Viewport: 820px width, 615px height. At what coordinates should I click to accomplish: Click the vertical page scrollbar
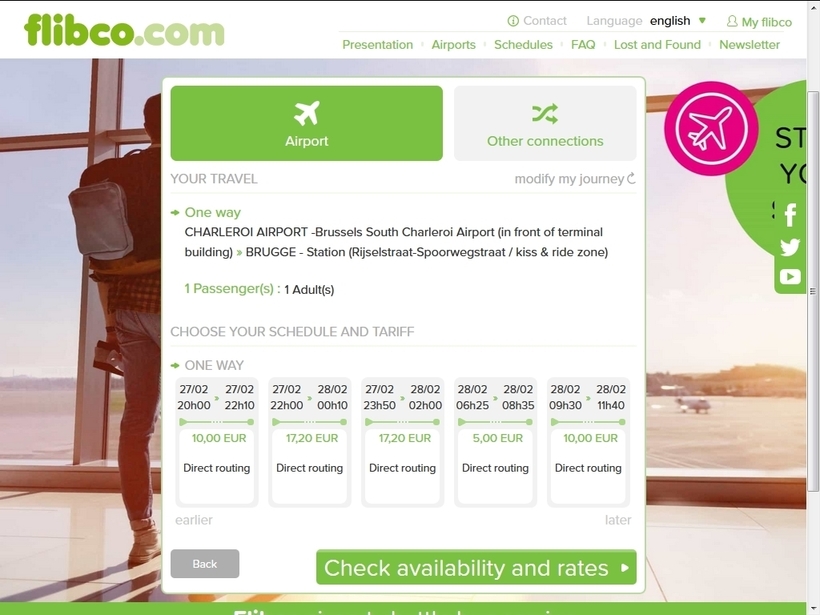[x=813, y=291]
